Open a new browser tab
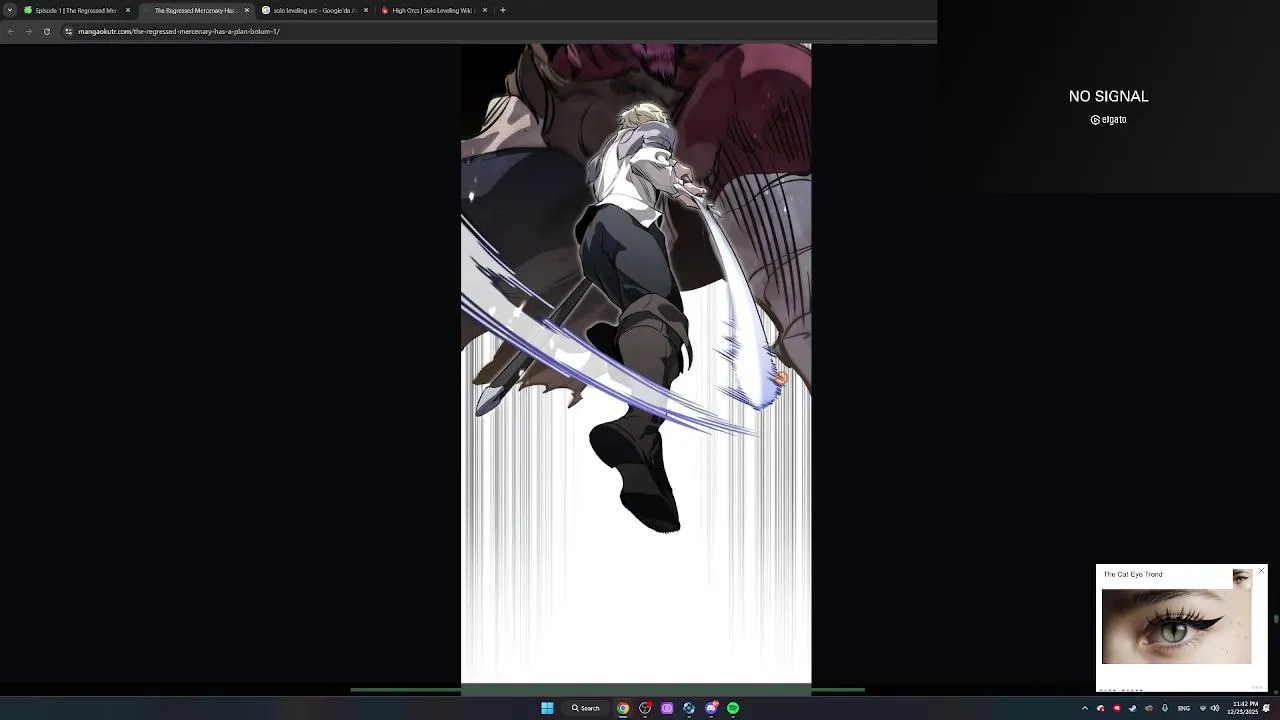This screenshot has height=720, width=1280. click(x=503, y=10)
